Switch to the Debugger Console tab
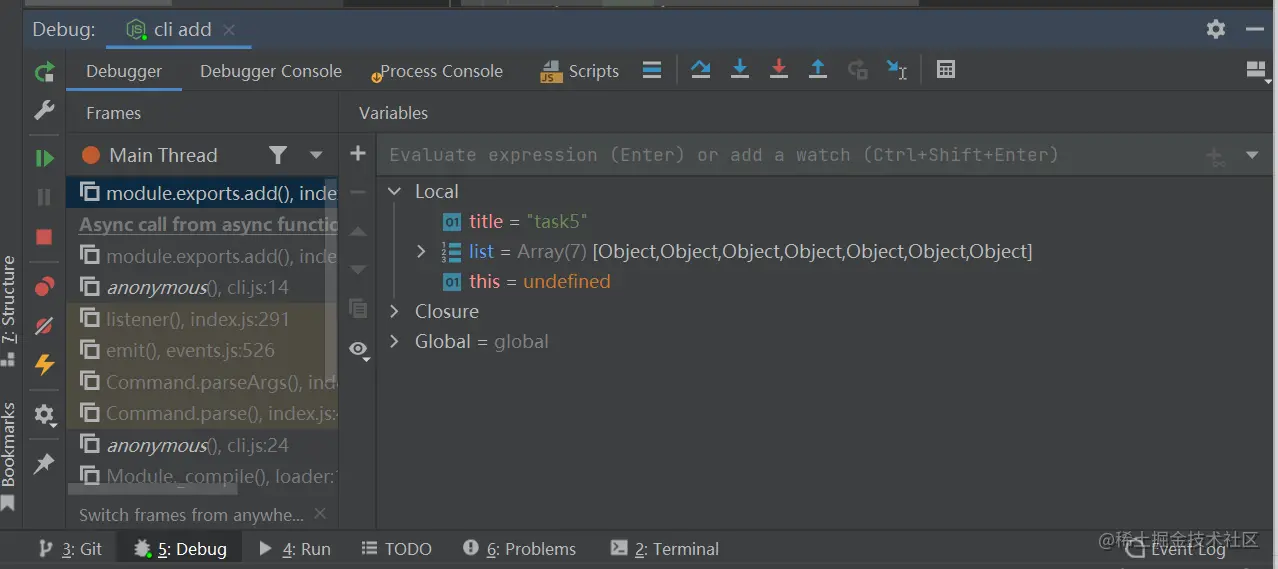The height and width of the screenshot is (569, 1278). click(271, 71)
